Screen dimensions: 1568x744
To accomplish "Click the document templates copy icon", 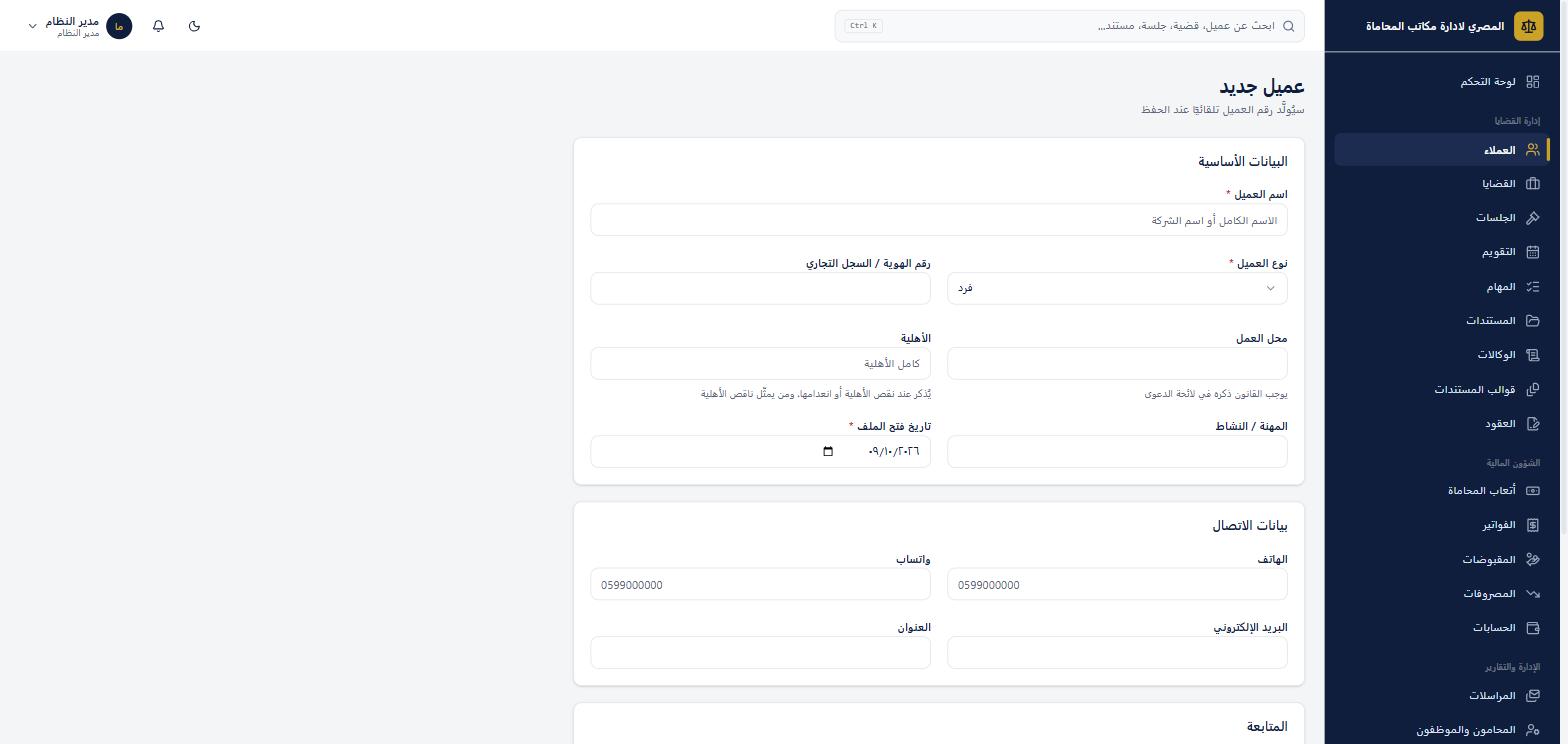I will (1533, 389).
